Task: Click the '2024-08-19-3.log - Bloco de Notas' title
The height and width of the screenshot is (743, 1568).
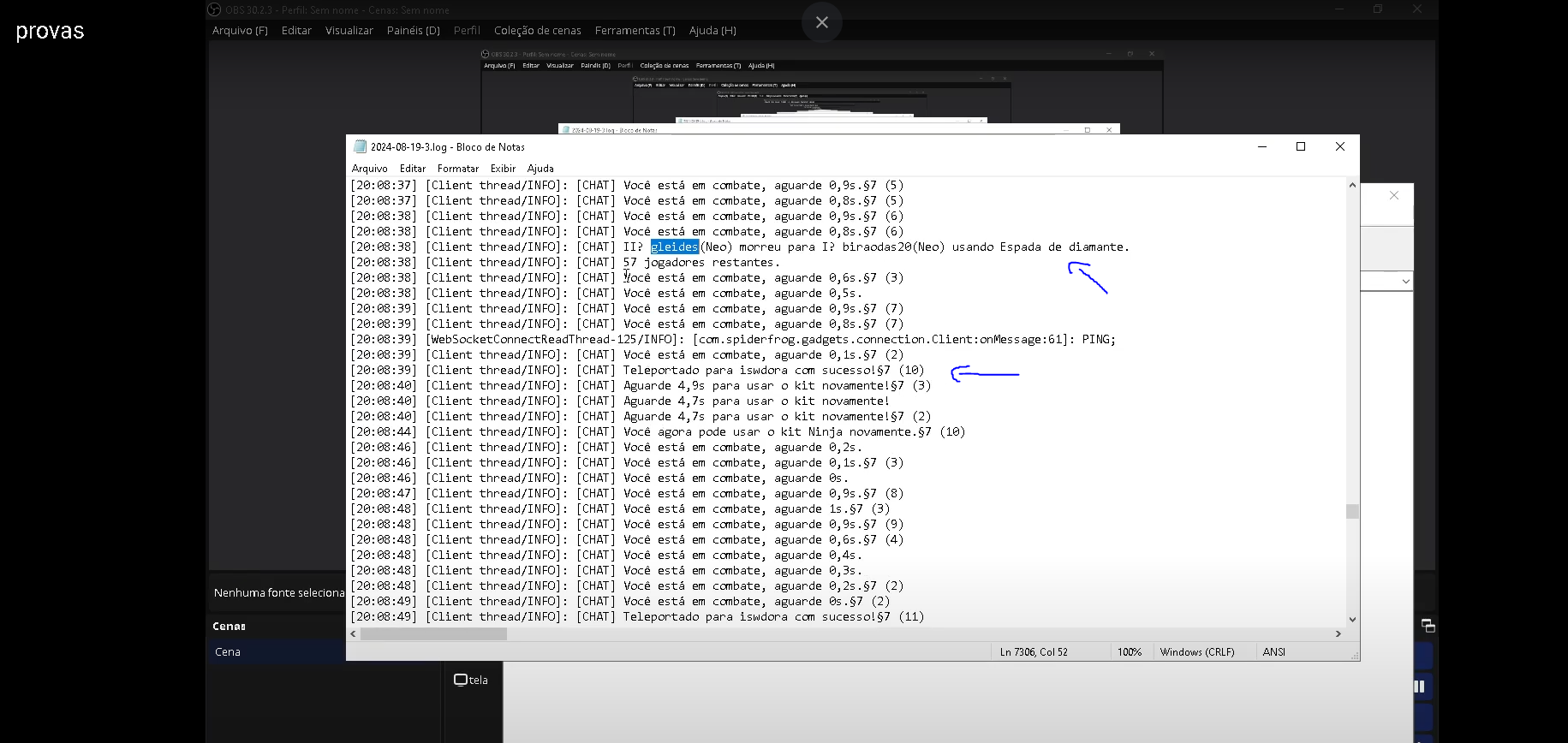Action: [x=448, y=147]
